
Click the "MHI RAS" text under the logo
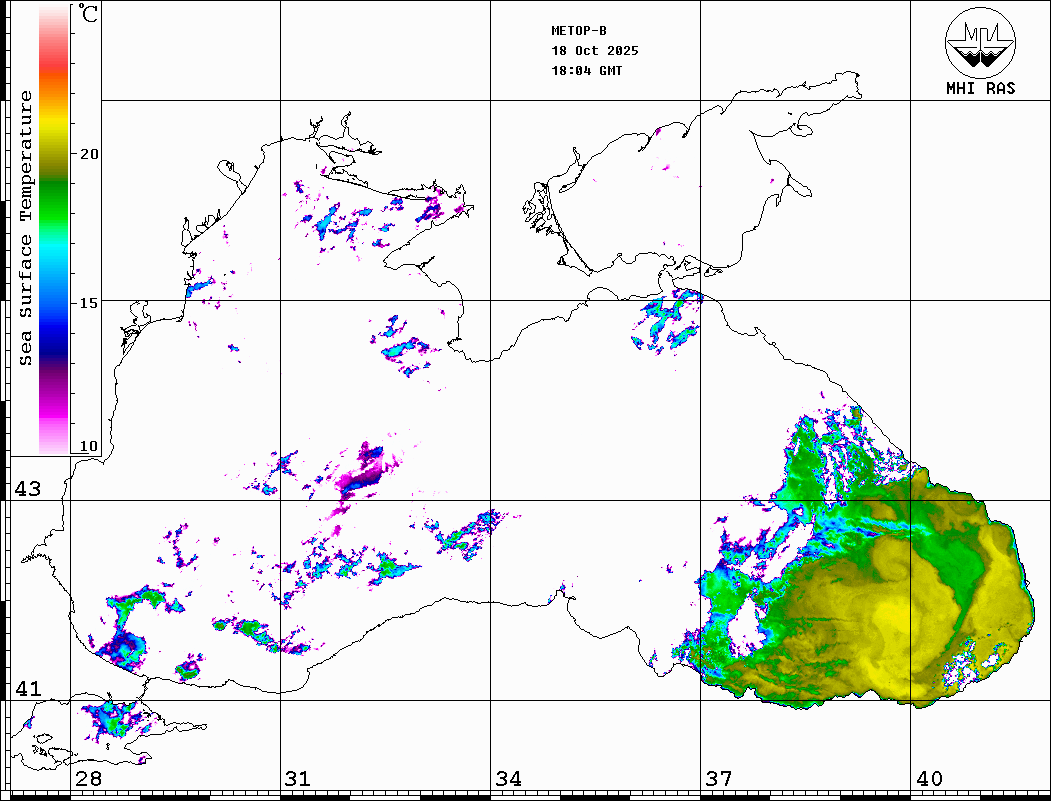pyautogui.click(x=980, y=89)
